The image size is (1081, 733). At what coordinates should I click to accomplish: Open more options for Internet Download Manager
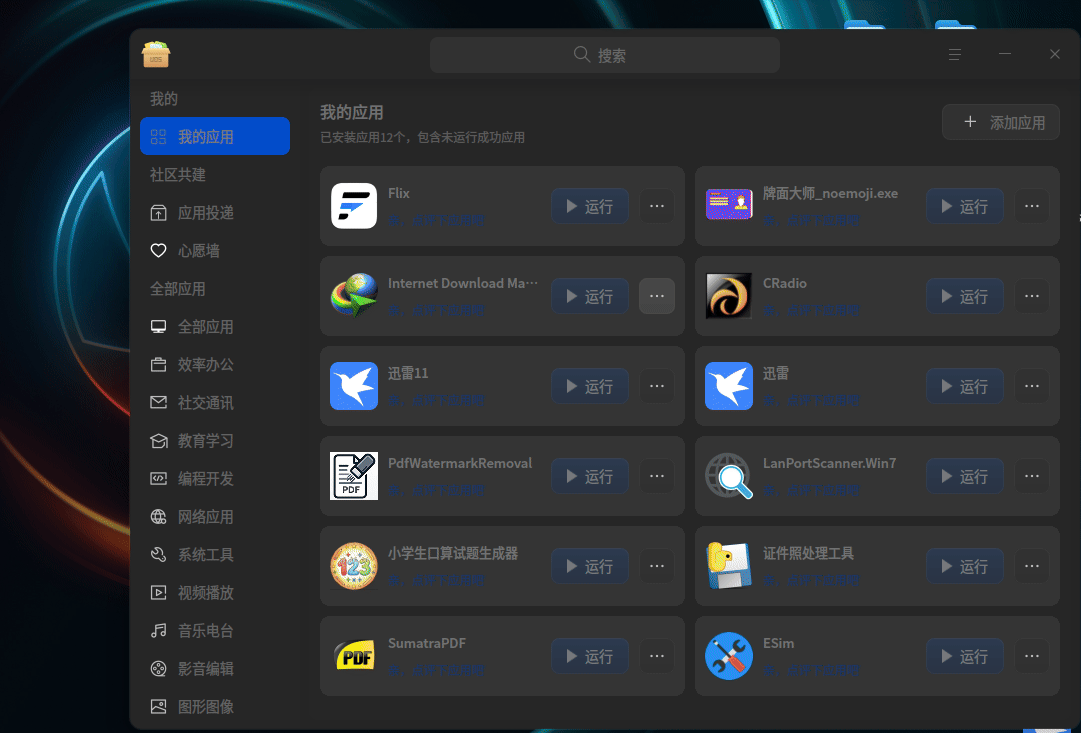pos(657,297)
